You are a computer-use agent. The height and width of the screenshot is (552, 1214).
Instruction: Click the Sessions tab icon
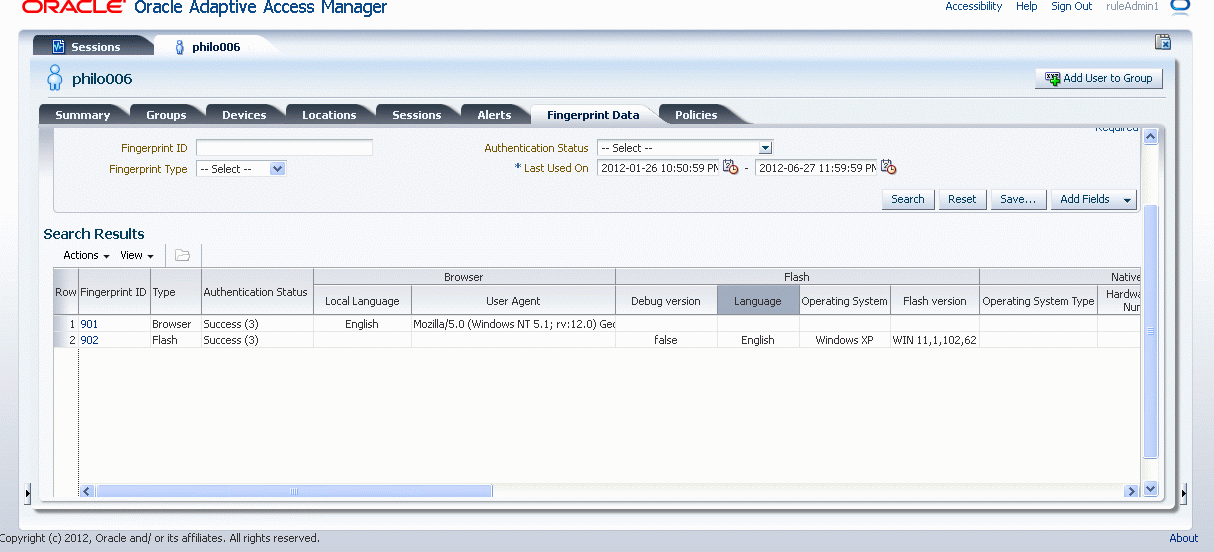point(58,47)
